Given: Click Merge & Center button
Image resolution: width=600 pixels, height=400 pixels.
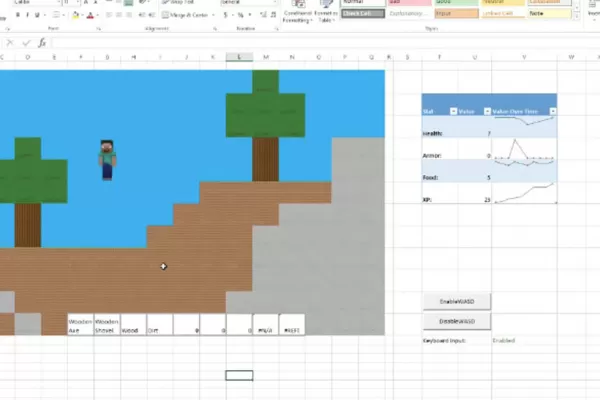Looking at the screenshot, I should click(x=185, y=15).
